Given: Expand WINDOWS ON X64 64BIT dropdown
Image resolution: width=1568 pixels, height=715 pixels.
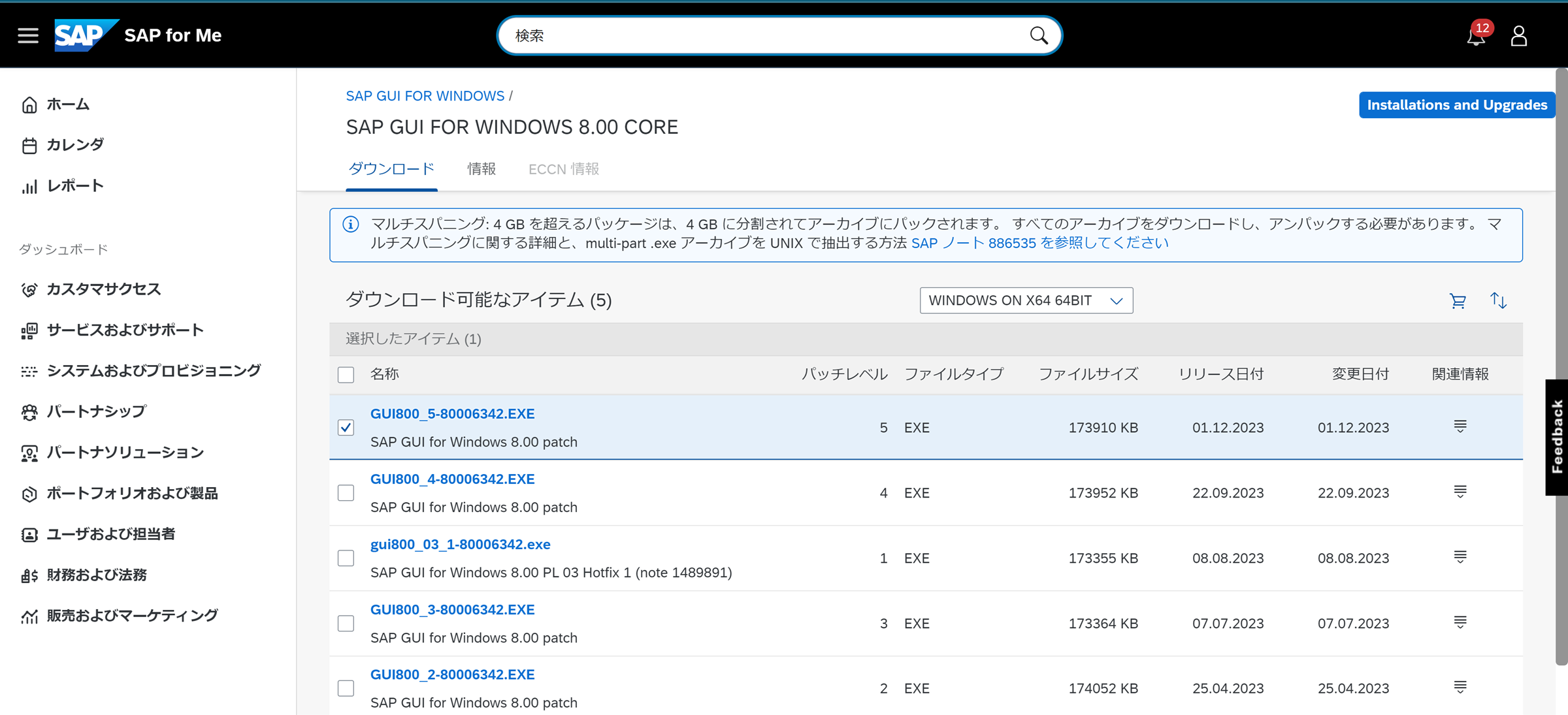Looking at the screenshot, I should (1026, 300).
